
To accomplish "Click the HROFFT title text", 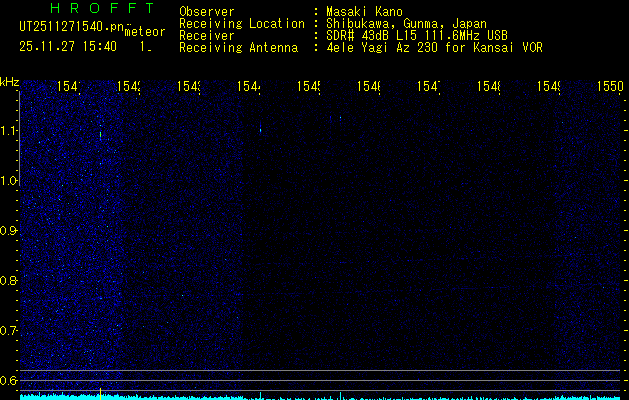I will pos(103,8).
